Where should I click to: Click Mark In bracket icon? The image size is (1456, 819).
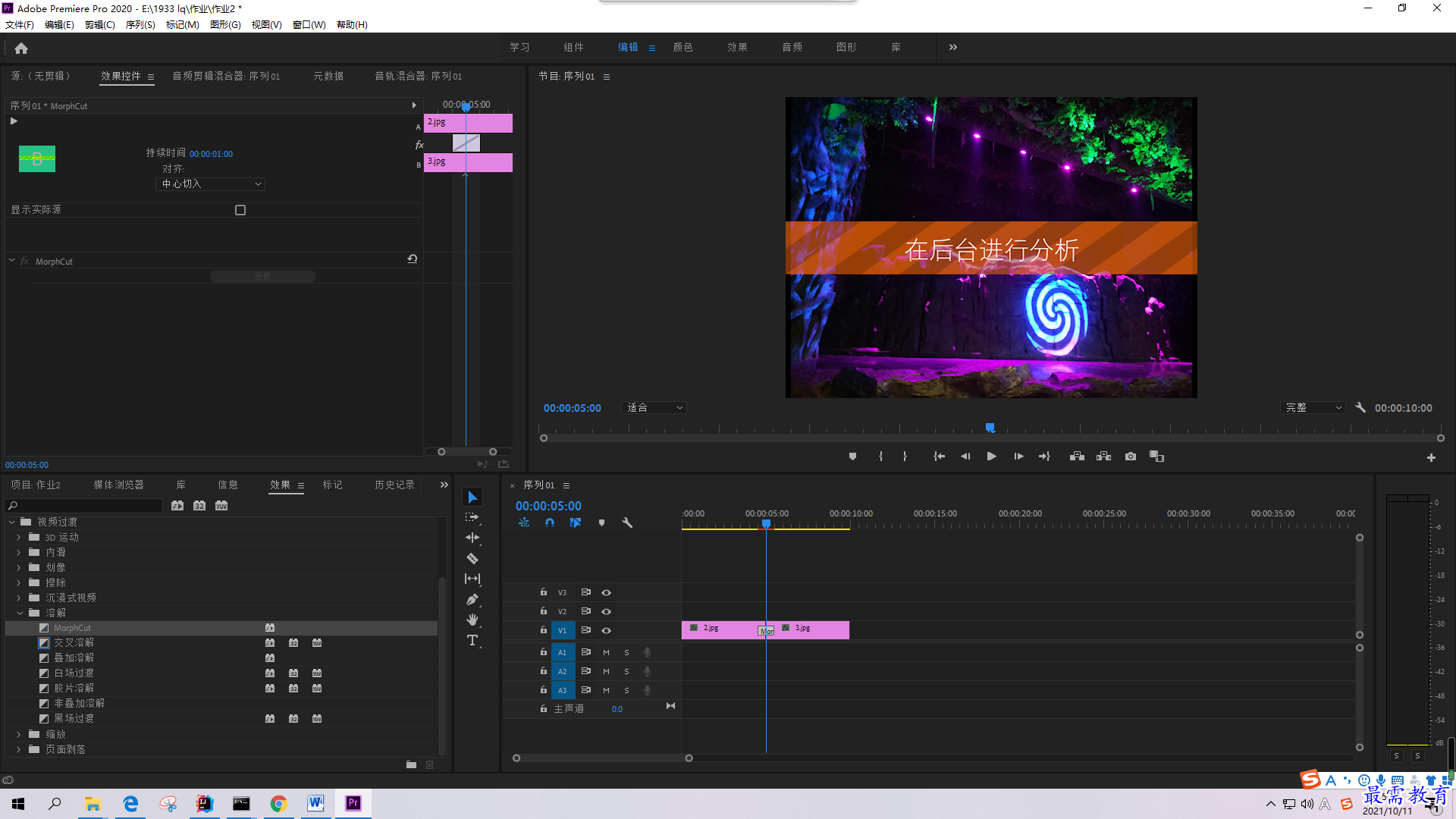tap(880, 457)
